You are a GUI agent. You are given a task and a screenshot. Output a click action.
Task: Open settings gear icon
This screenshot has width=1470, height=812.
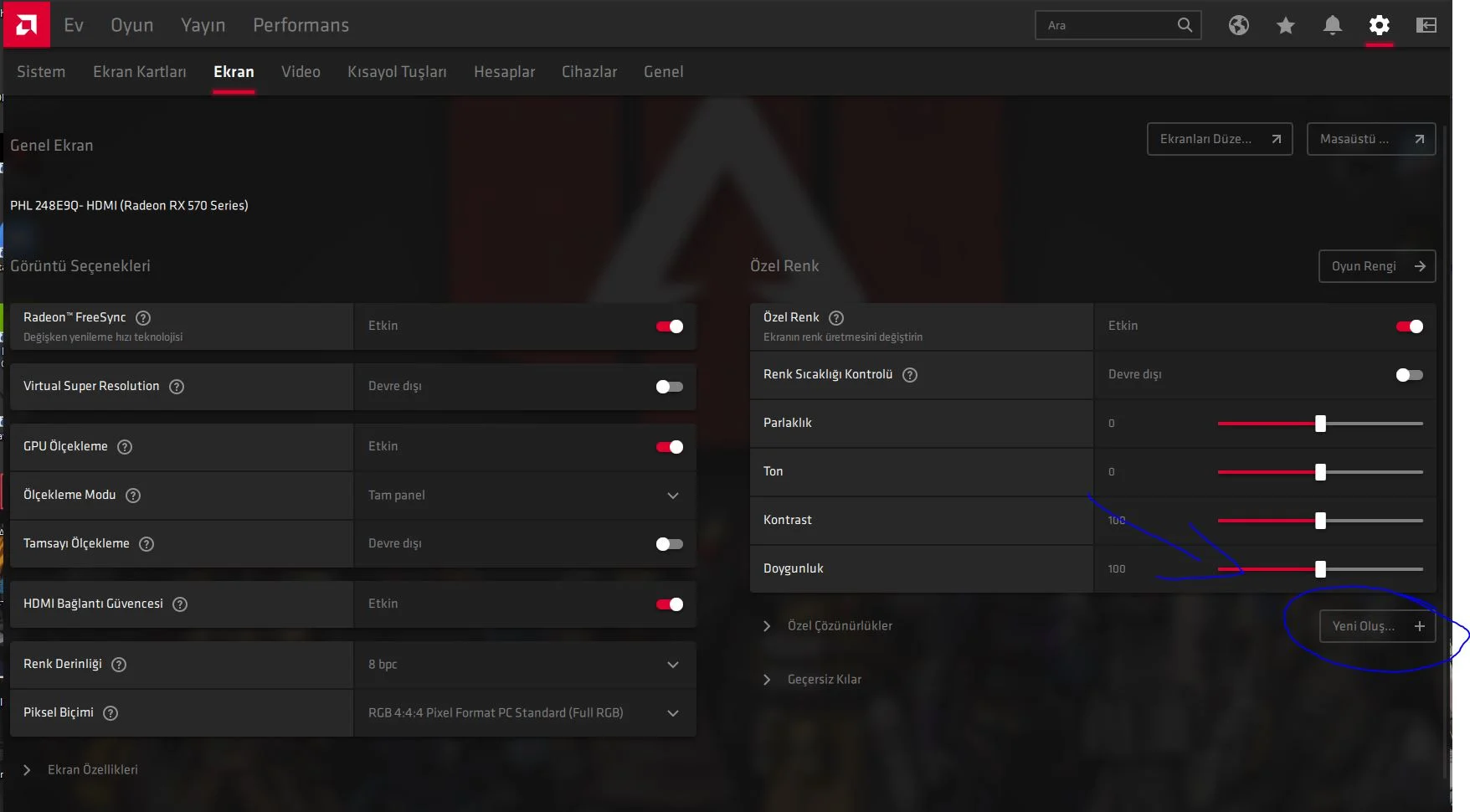[x=1379, y=25]
